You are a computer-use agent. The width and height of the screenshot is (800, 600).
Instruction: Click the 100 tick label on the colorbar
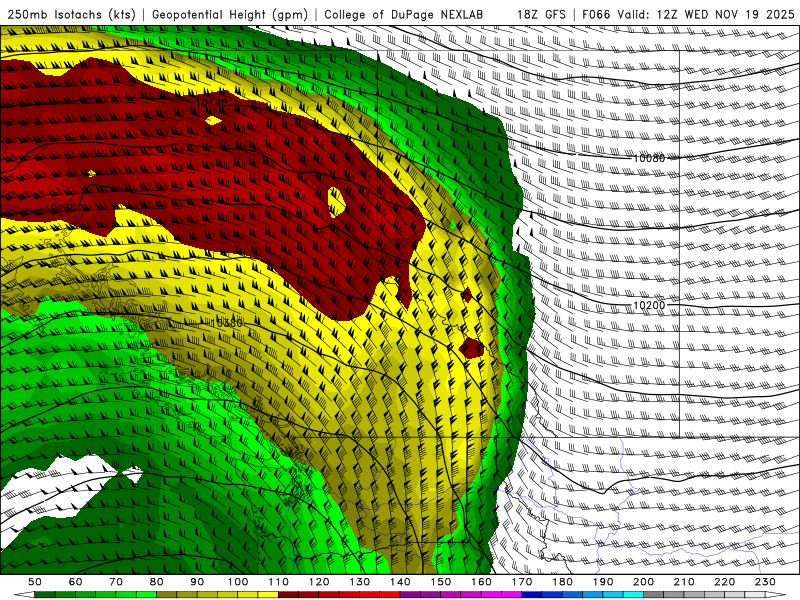coord(238,582)
